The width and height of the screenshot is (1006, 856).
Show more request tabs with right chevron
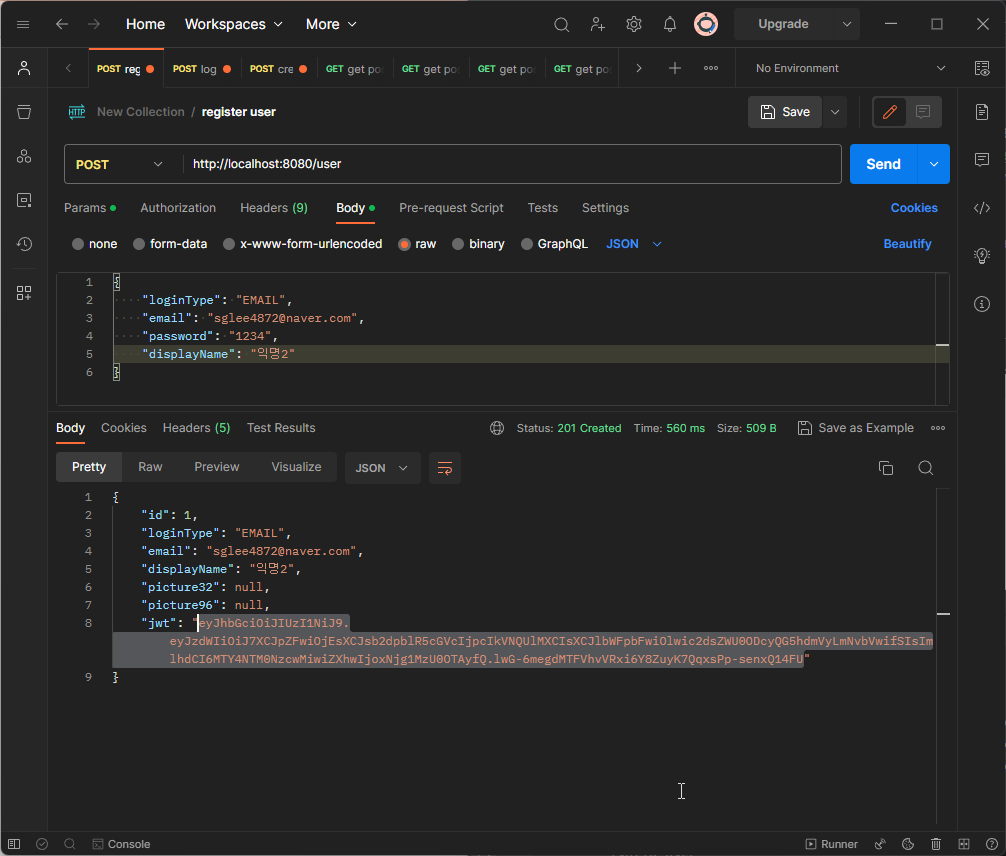point(638,68)
